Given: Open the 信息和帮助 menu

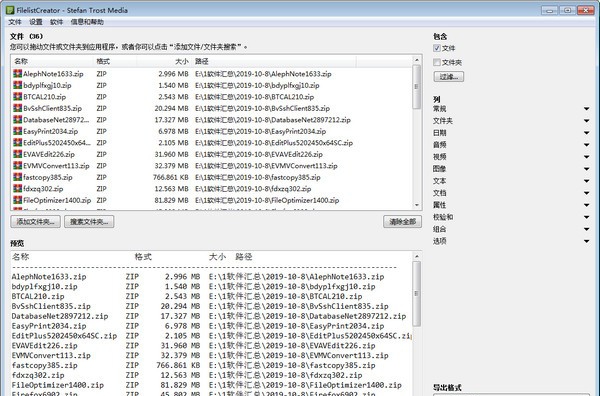Looking at the screenshot, I should (x=87, y=22).
